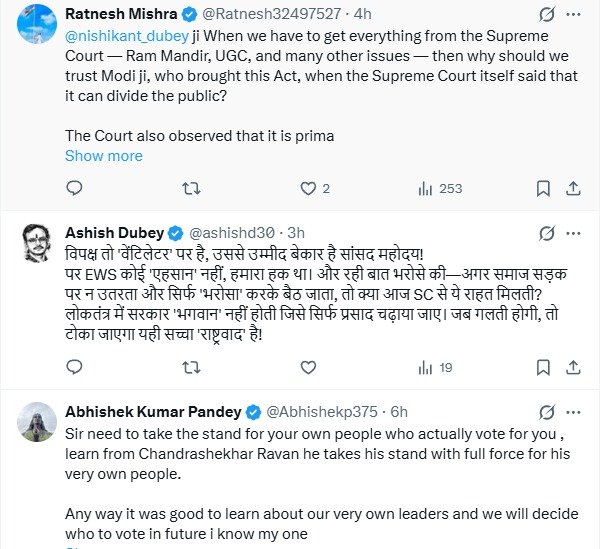
Task: Reply to Ratnesh Mishra's tweet
Action: (x=75, y=188)
